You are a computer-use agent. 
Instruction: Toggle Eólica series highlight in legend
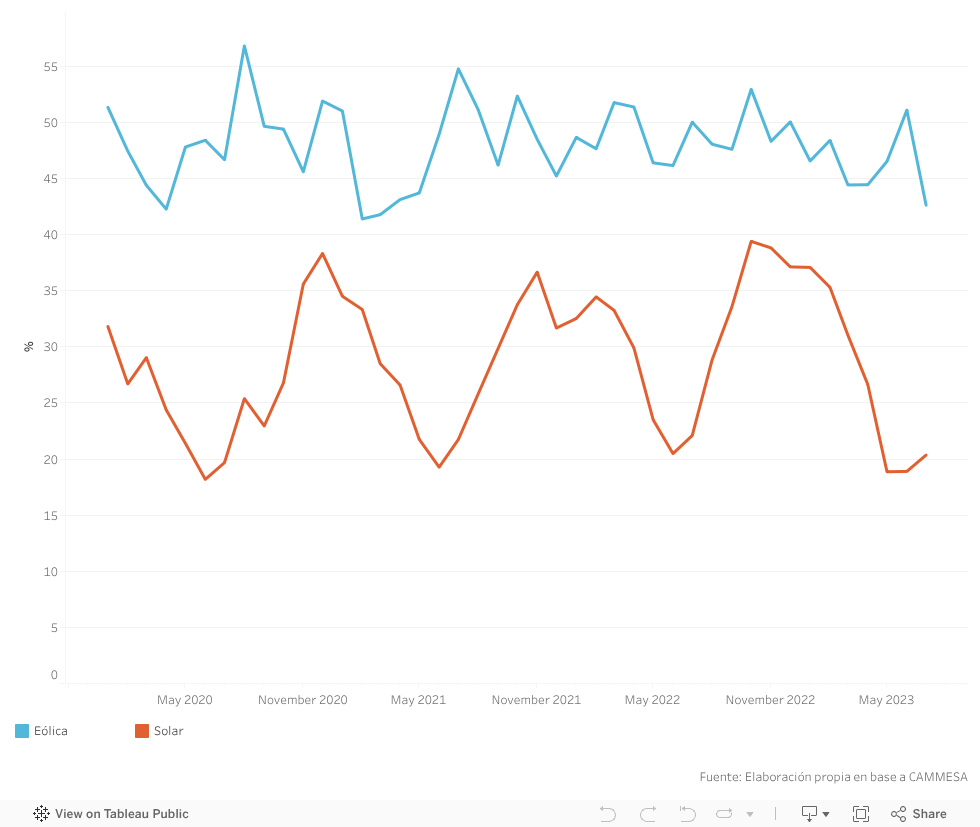[51, 731]
